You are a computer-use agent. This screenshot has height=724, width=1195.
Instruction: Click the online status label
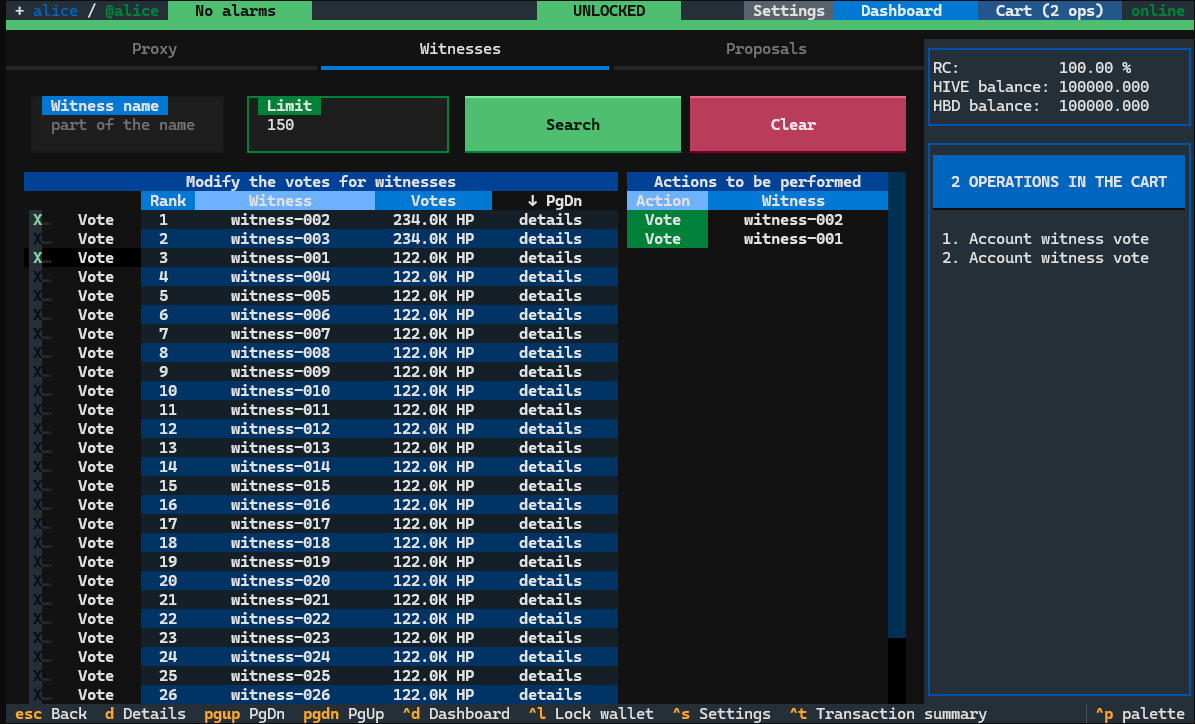coord(1158,11)
